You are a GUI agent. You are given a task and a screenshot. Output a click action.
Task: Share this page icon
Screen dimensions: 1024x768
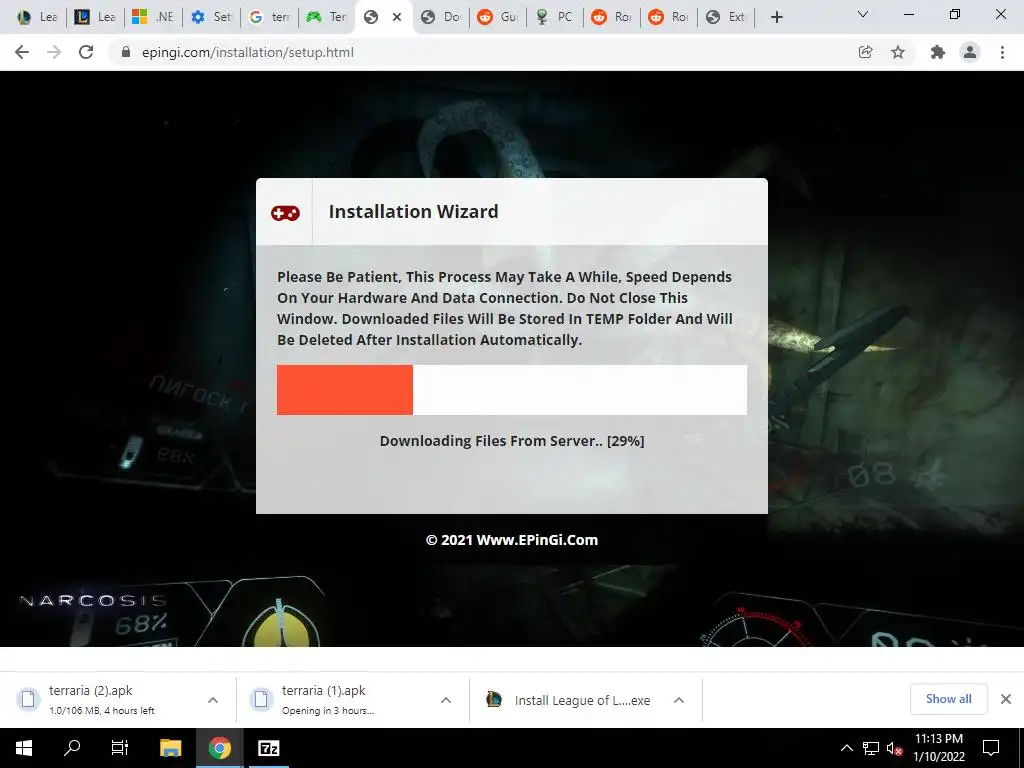(865, 52)
